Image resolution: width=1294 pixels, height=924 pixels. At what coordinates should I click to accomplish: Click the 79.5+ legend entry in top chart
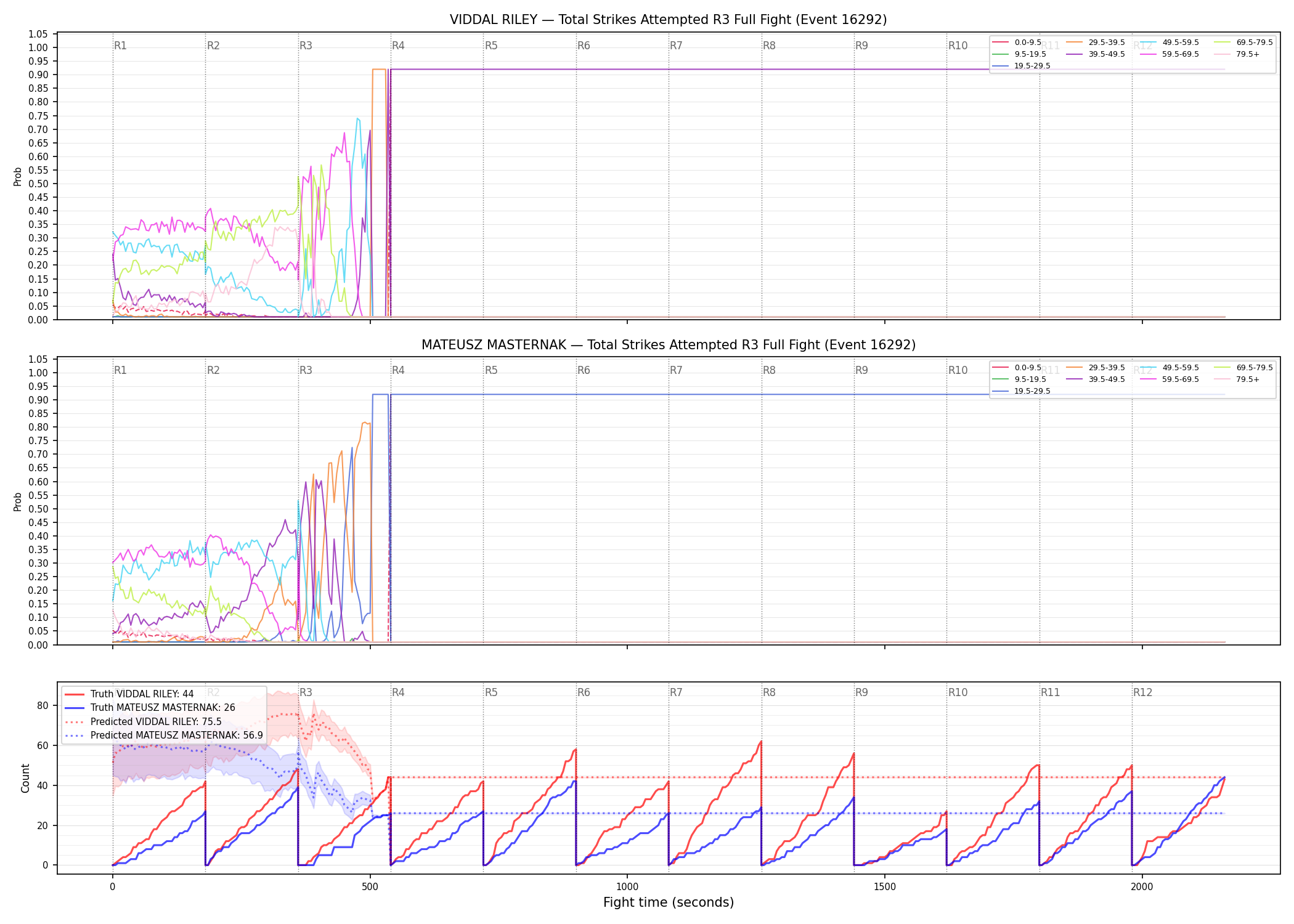coord(1237,54)
